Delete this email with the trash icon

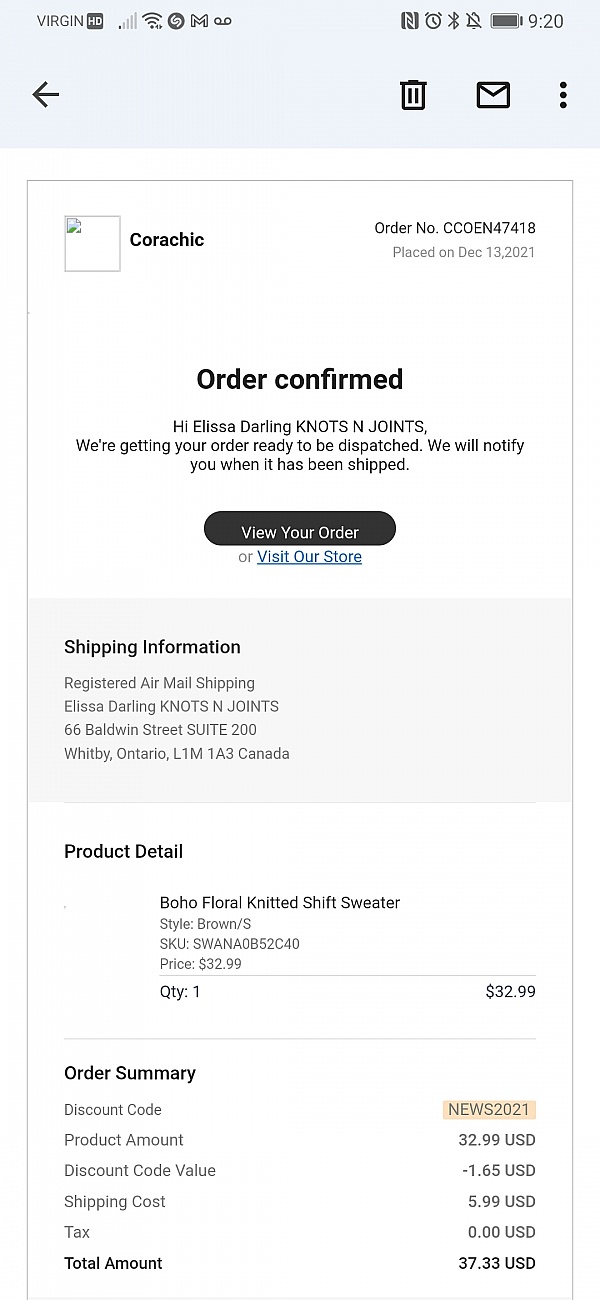pyautogui.click(x=413, y=95)
